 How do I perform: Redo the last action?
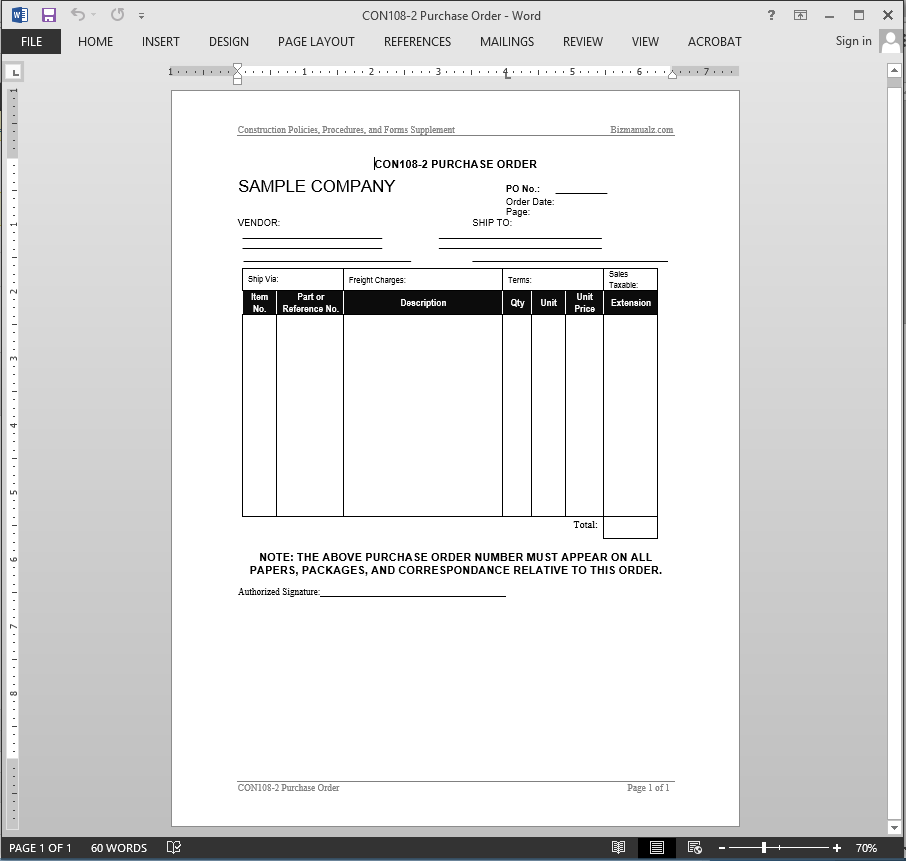coord(117,14)
